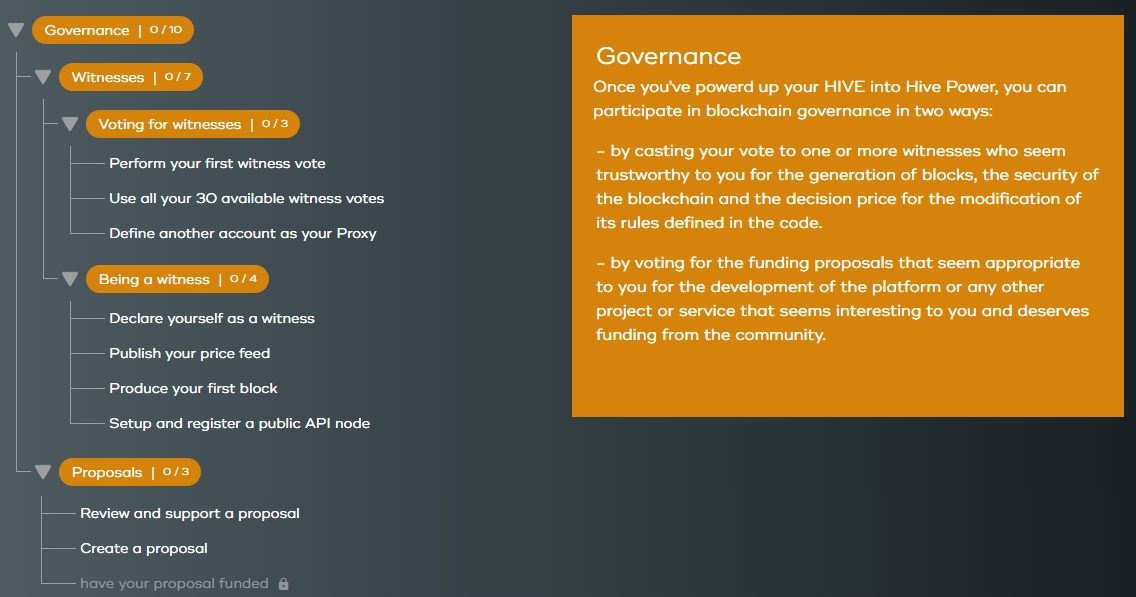Collapse the Proposals section arrow

43,472
